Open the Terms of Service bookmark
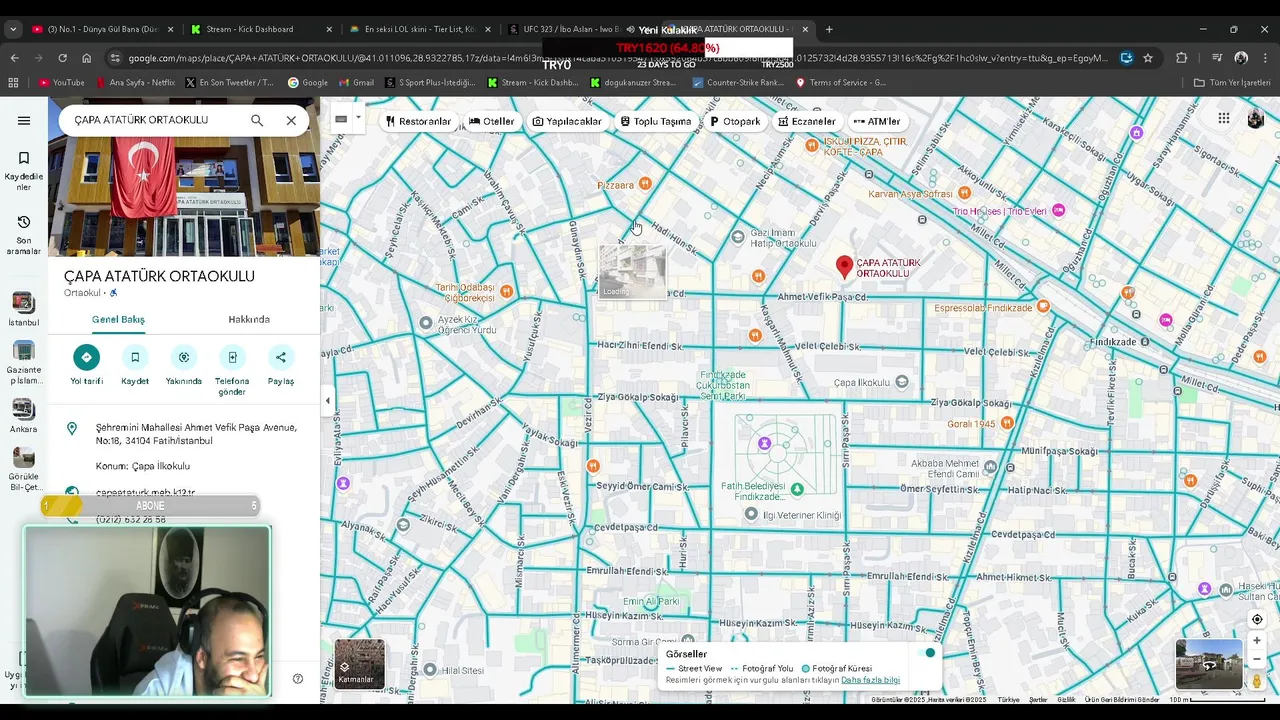 click(x=840, y=83)
